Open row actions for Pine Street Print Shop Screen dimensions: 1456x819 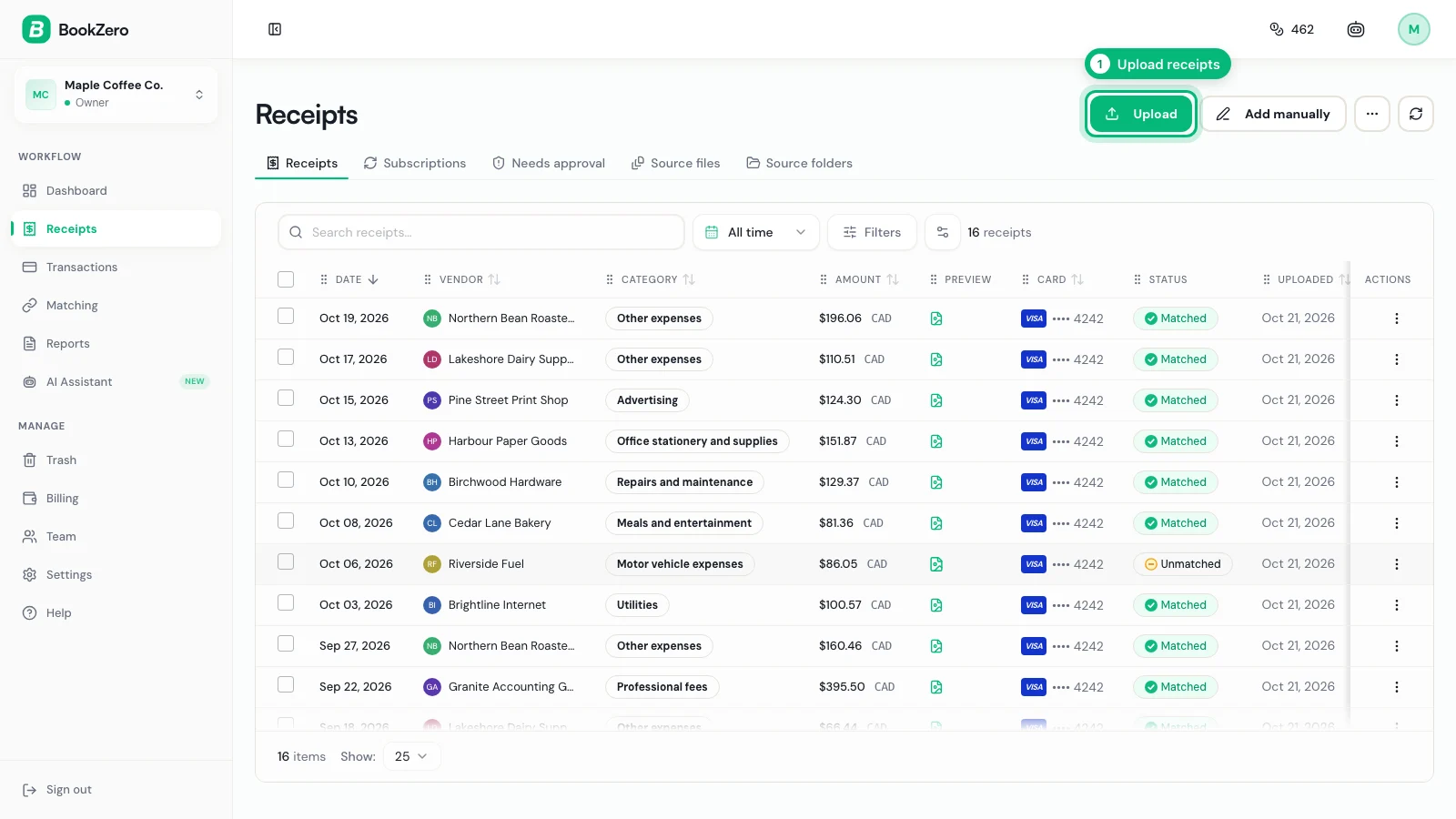(1397, 400)
